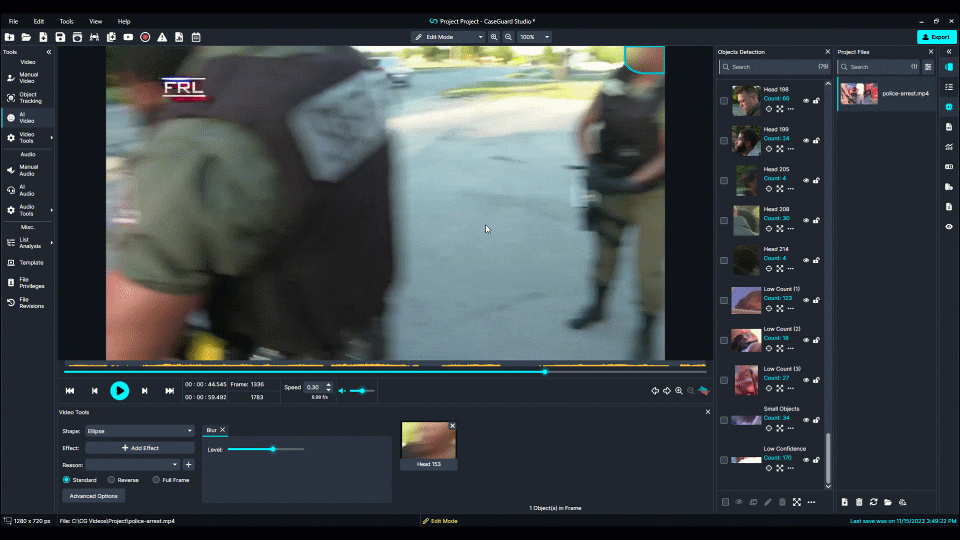Add a new reason with plus button
This screenshot has width=960, height=540.
pos(189,465)
